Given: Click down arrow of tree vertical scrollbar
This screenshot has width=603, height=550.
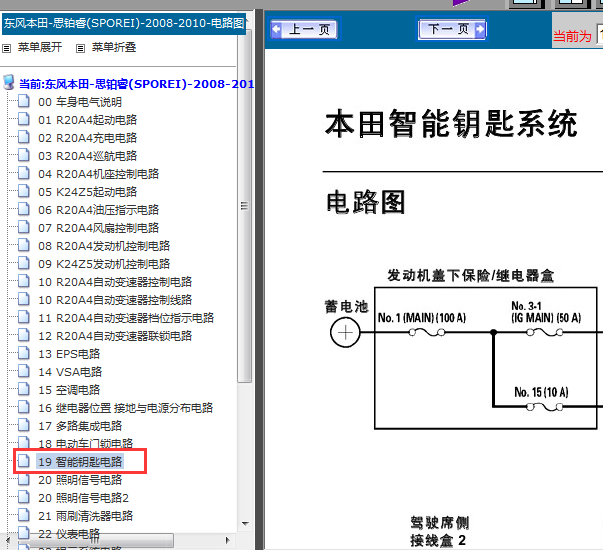Looking at the screenshot, I should [245, 524].
